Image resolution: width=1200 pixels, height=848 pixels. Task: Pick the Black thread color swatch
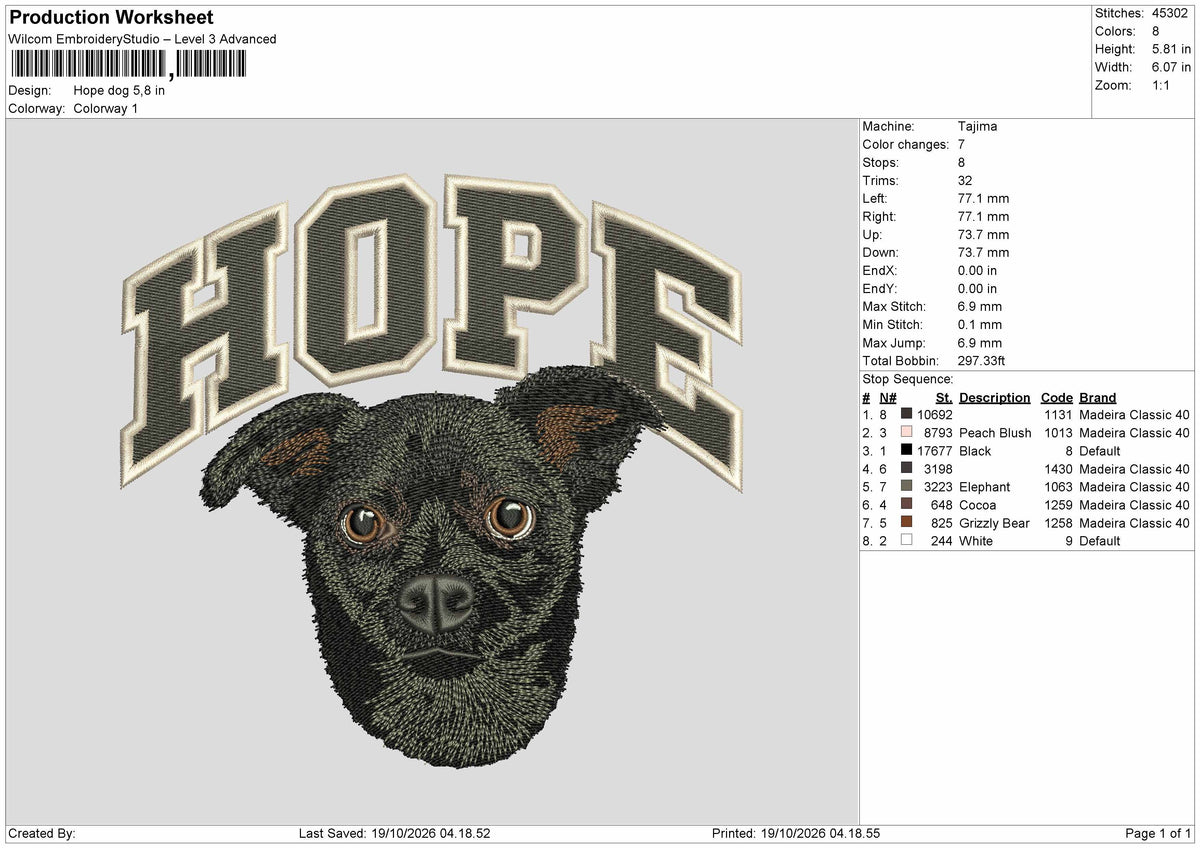(906, 450)
